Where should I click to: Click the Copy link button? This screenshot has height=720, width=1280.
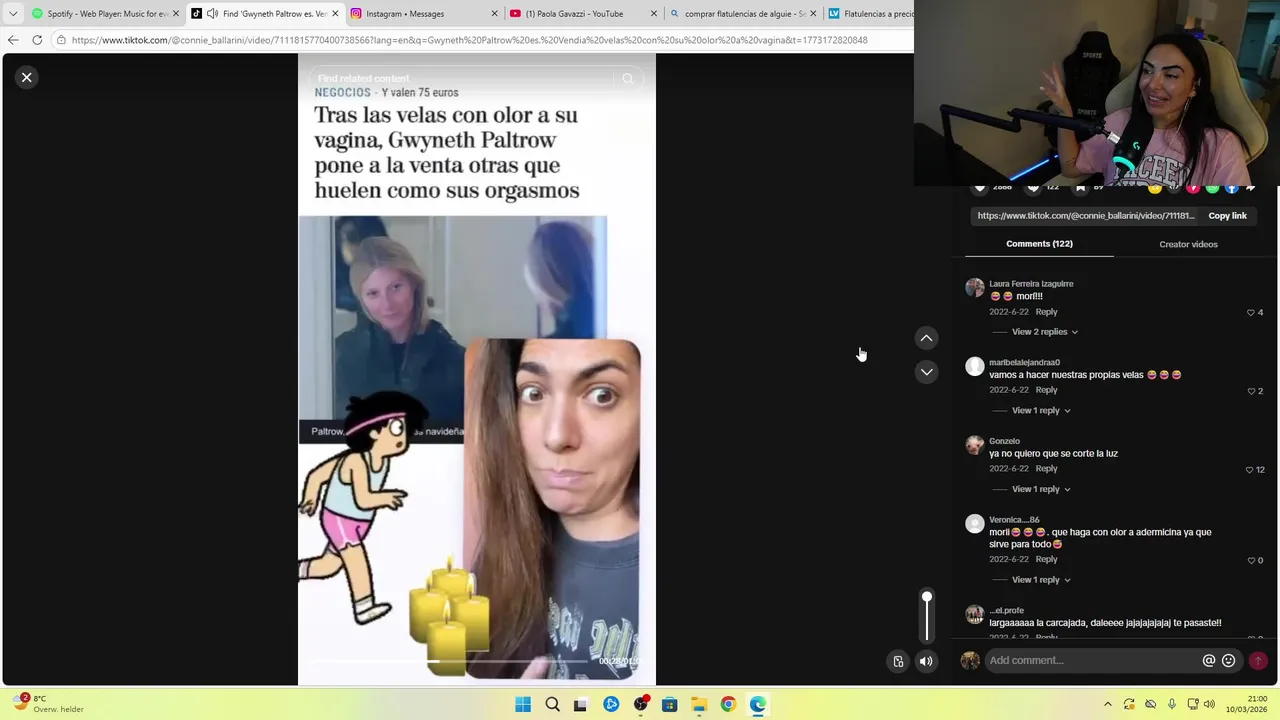tap(1227, 216)
